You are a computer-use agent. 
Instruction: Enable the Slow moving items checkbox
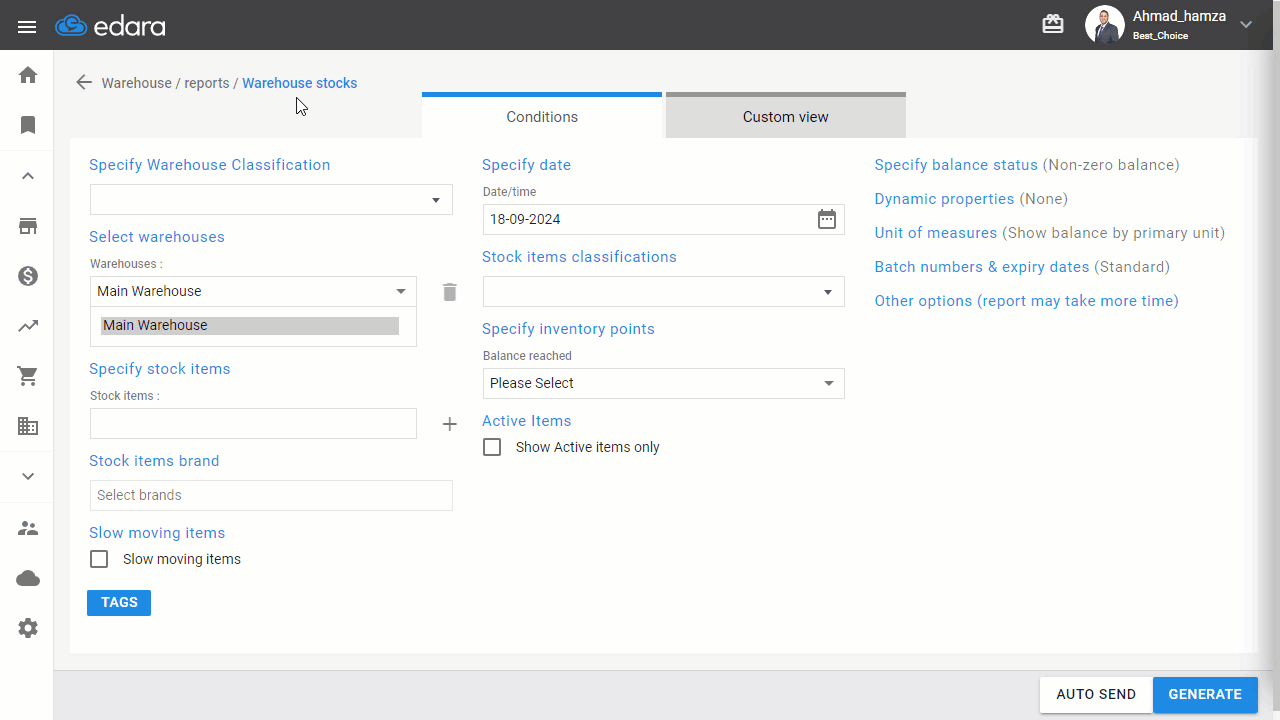99,559
